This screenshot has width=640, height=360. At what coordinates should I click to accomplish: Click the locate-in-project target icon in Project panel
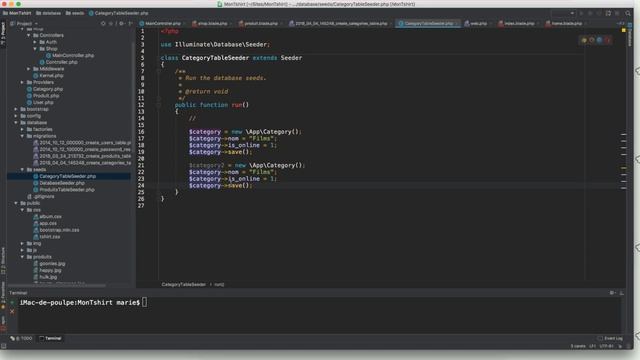(x=103, y=24)
